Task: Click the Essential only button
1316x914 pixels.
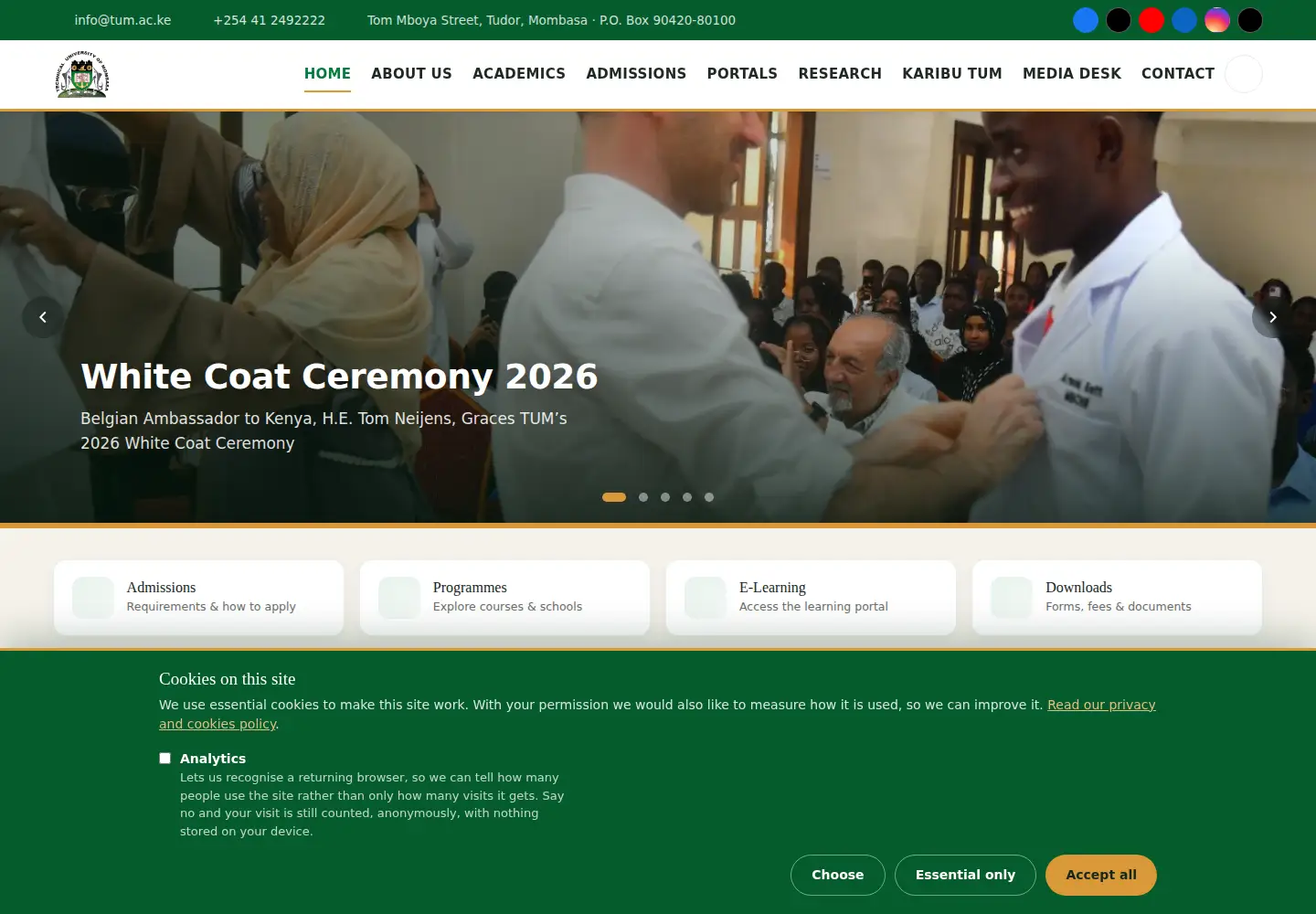Action: point(965,875)
